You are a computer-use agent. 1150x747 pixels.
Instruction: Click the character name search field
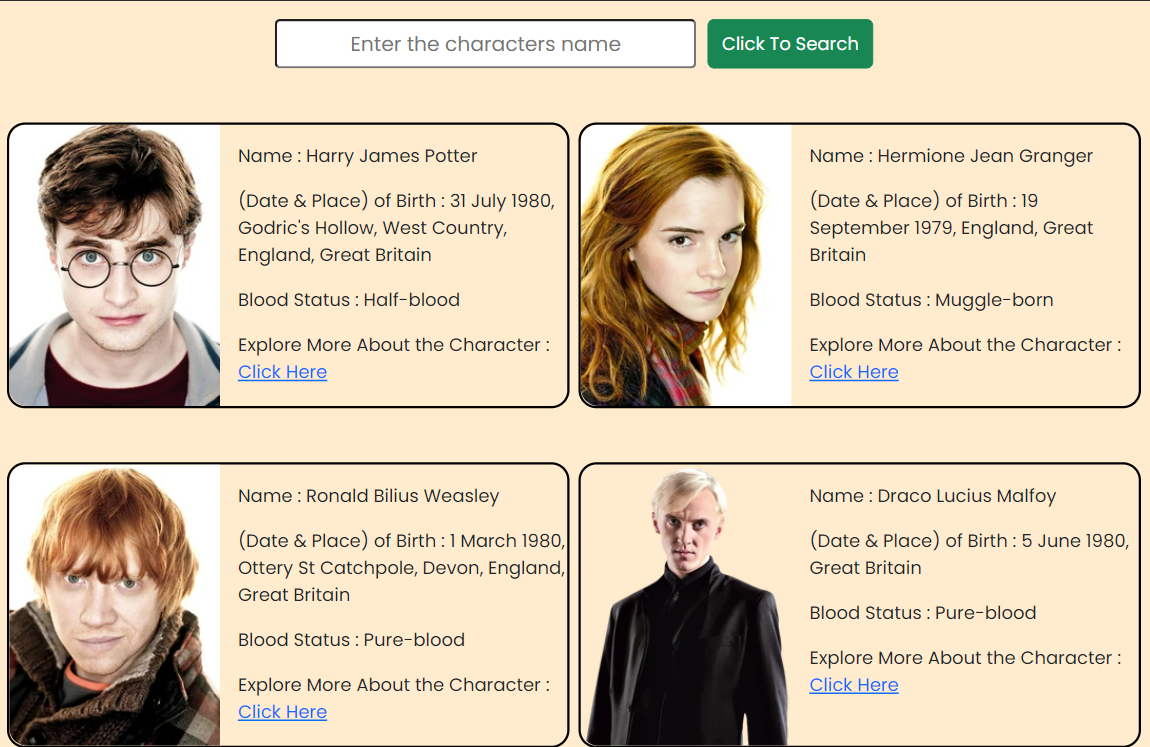[485, 44]
